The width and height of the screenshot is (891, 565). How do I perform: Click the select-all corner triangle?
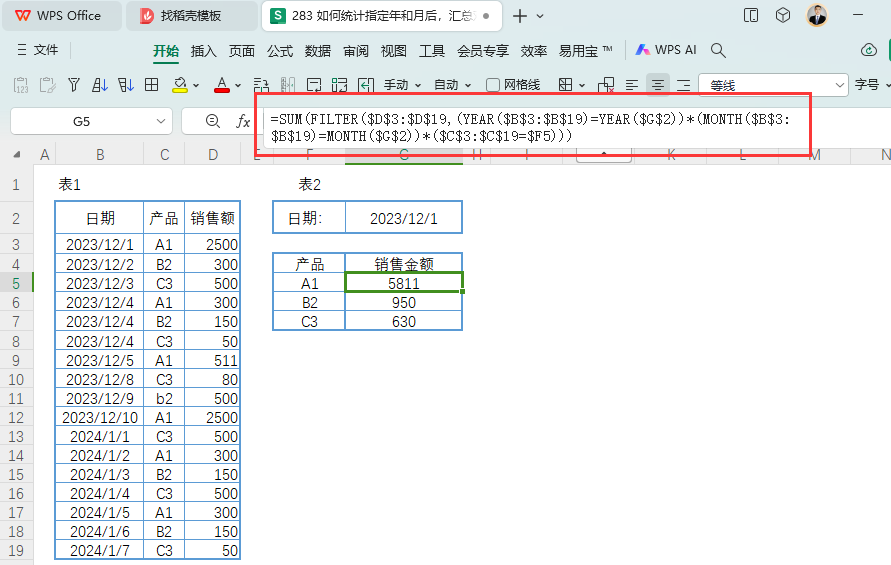[x=16, y=154]
